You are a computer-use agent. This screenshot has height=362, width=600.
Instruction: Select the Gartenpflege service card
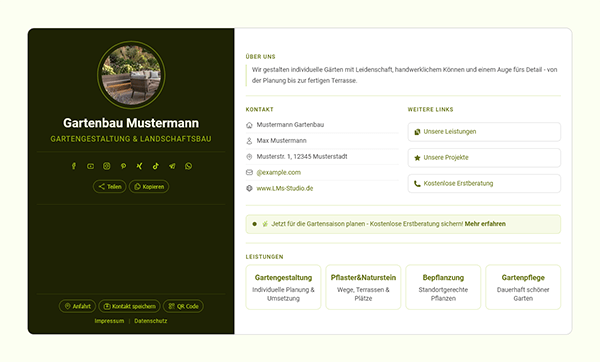pyautogui.click(x=523, y=287)
